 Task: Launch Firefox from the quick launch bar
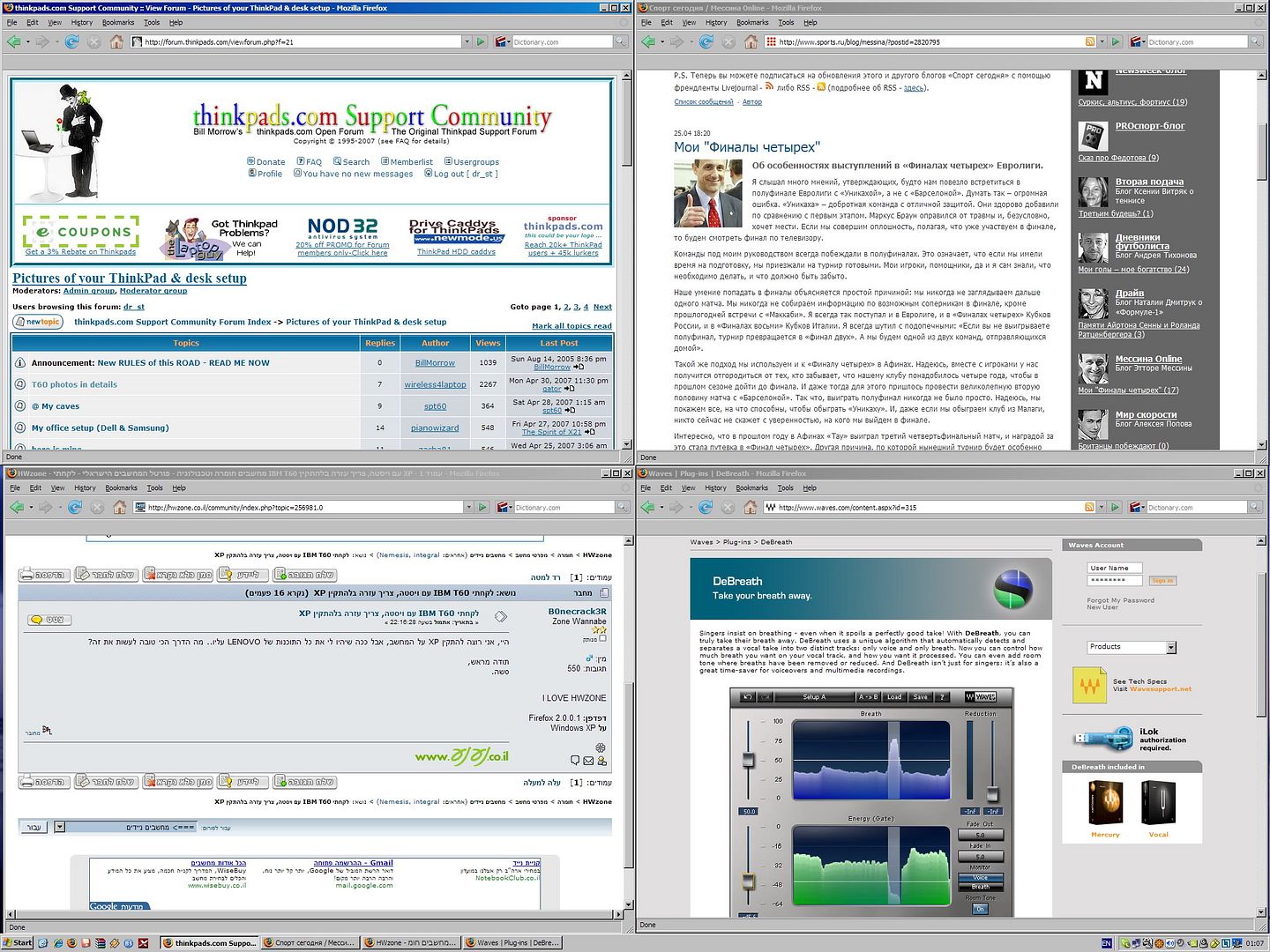coord(72,943)
